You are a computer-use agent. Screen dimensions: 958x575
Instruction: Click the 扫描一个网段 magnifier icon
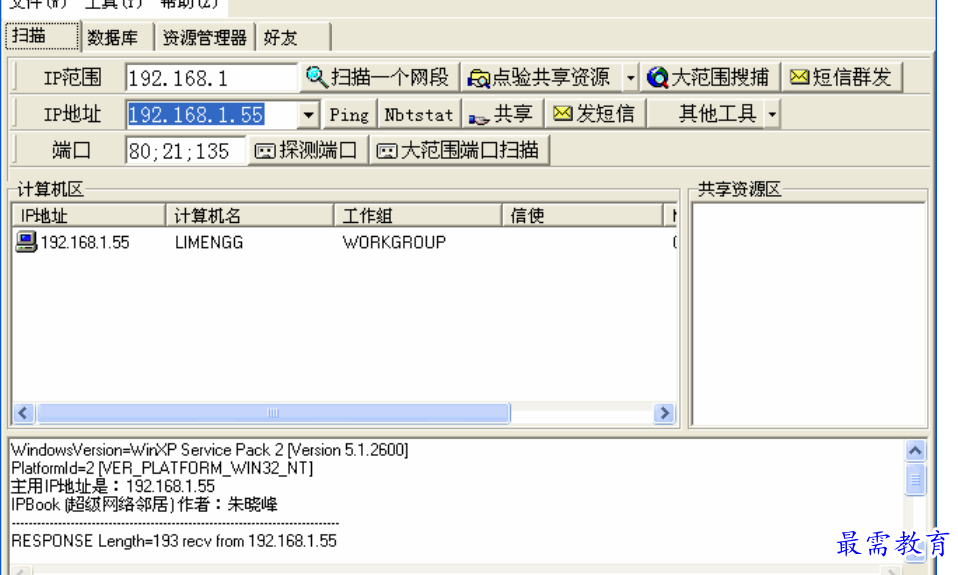point(316,77)
